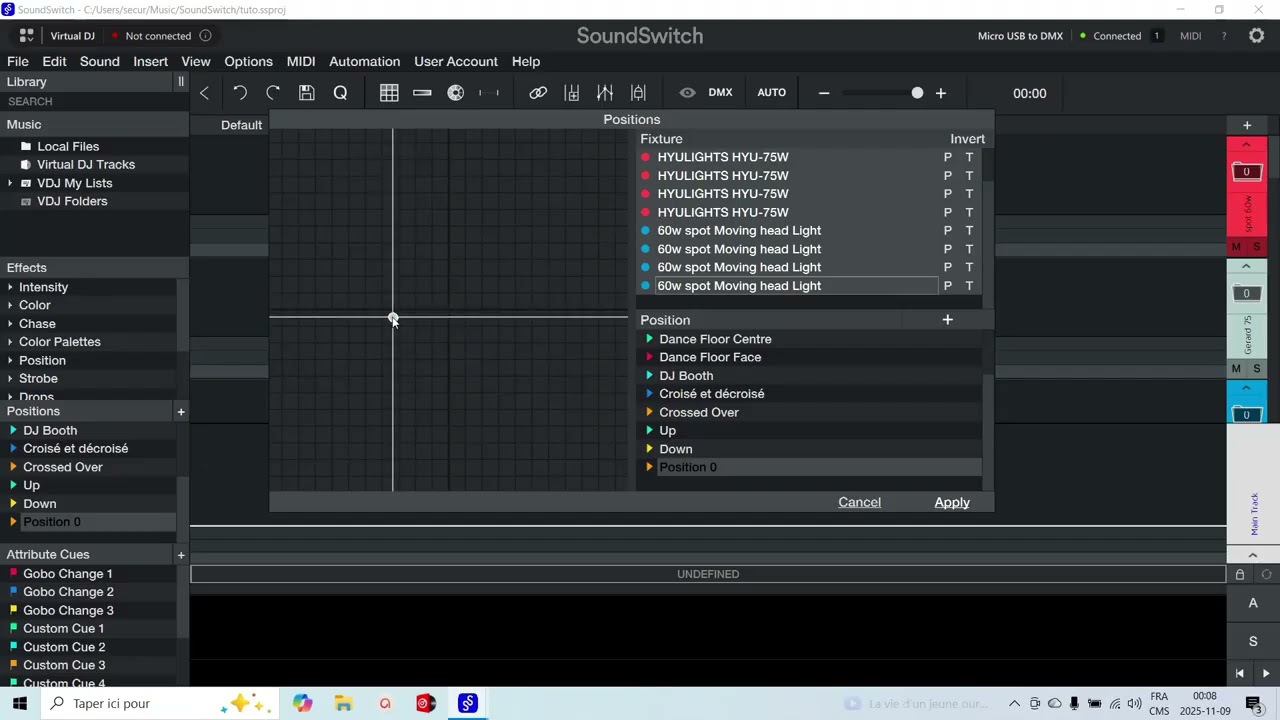Open the folder icon on the Gerard 75 track

1246,293
